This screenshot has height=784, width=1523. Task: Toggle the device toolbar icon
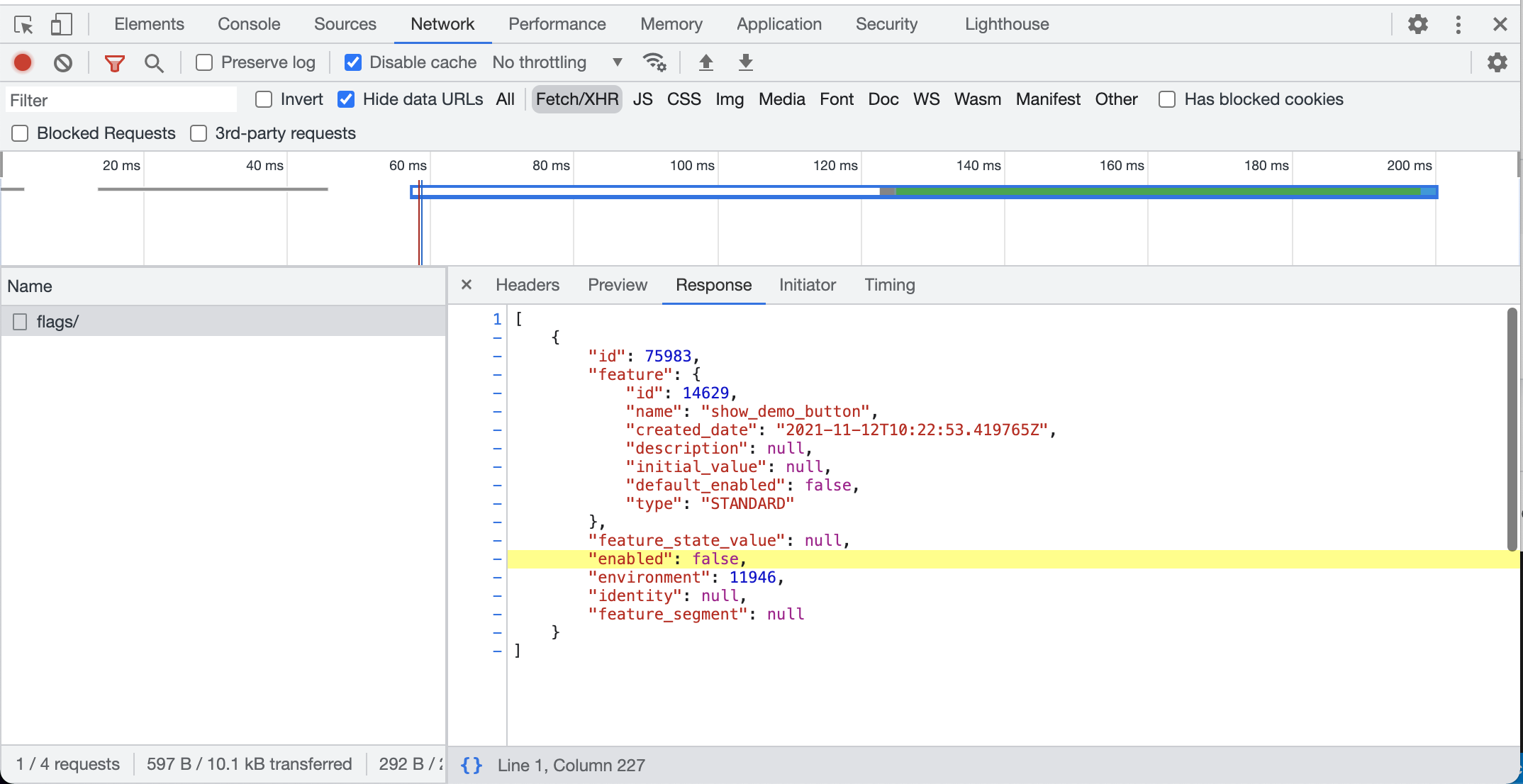click(x=62, y=25)
